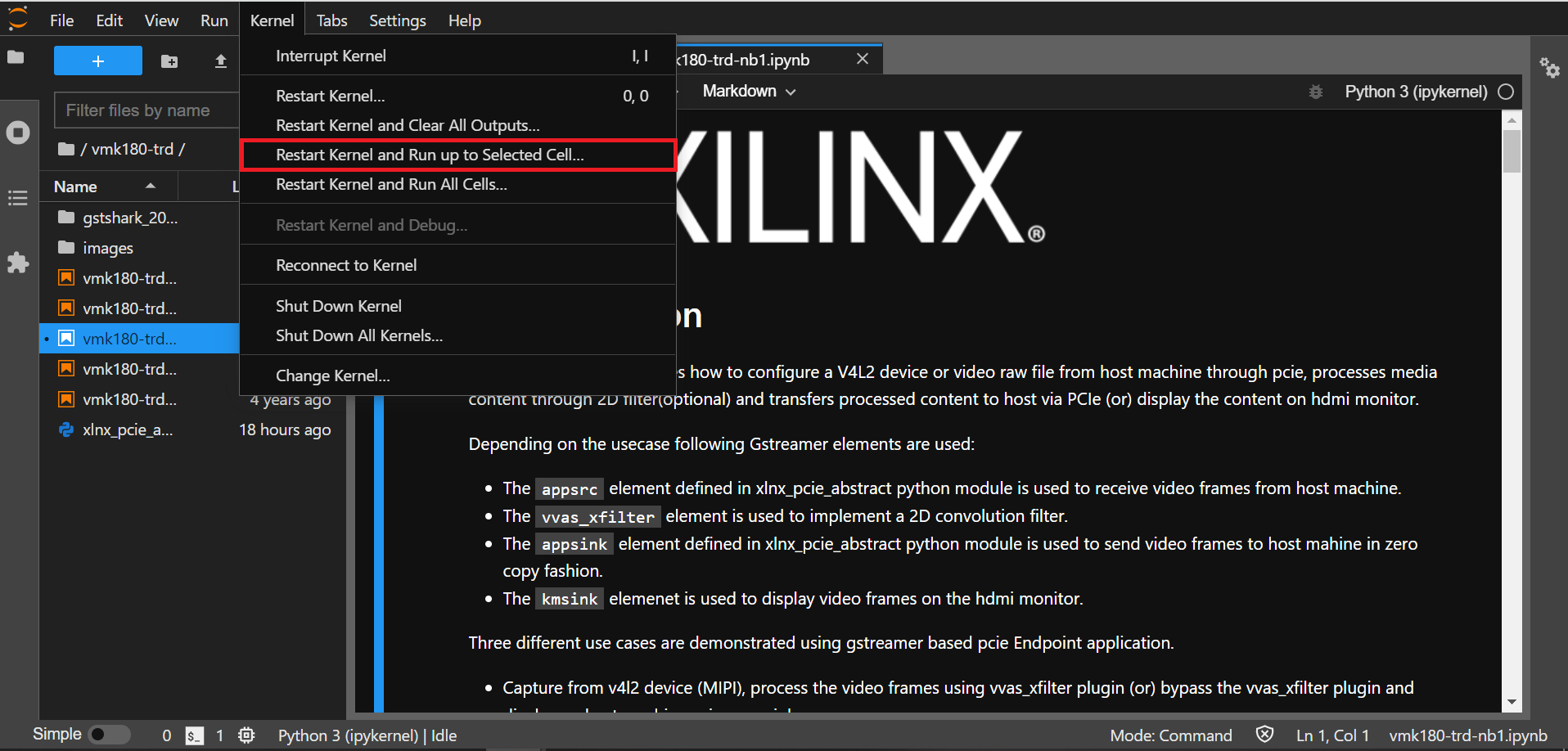This screenshot has height=751, width=1568.
Task: Close the vmk180-trd-nb1.ipynb tab
Action: click(863, 59)
